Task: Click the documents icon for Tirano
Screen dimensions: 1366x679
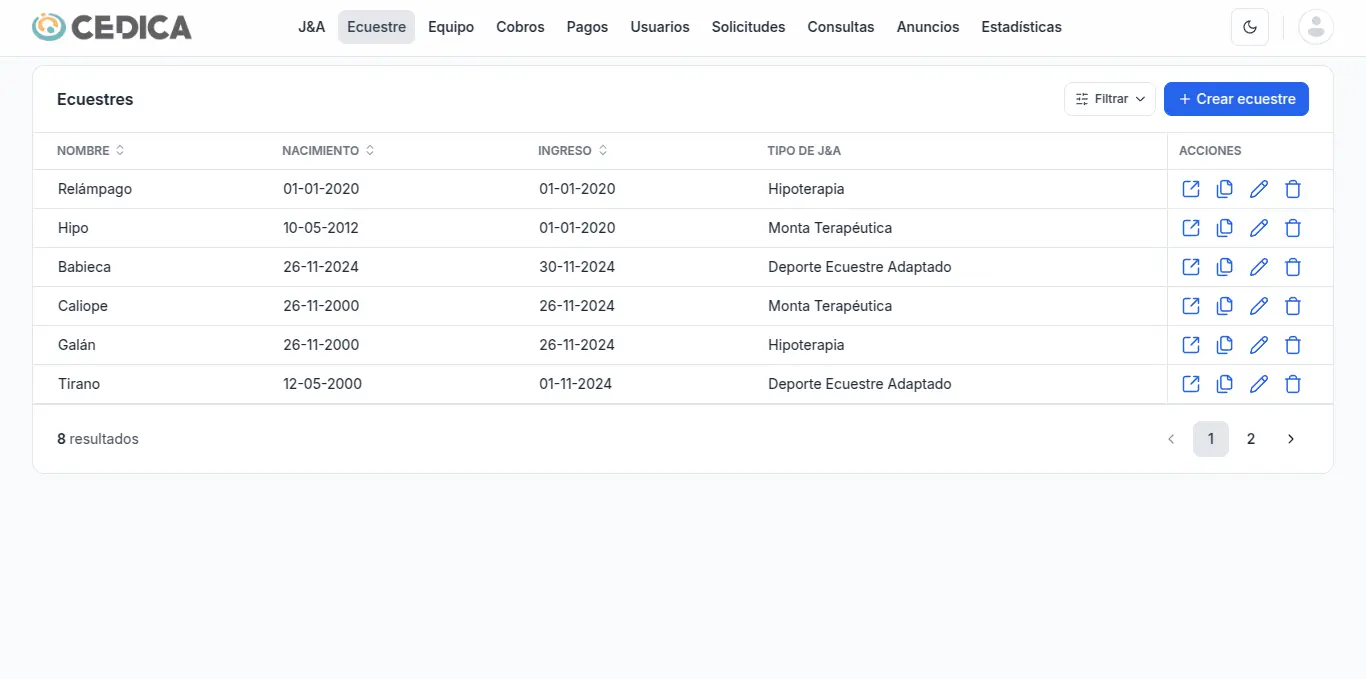Action: pos(1224,384)
